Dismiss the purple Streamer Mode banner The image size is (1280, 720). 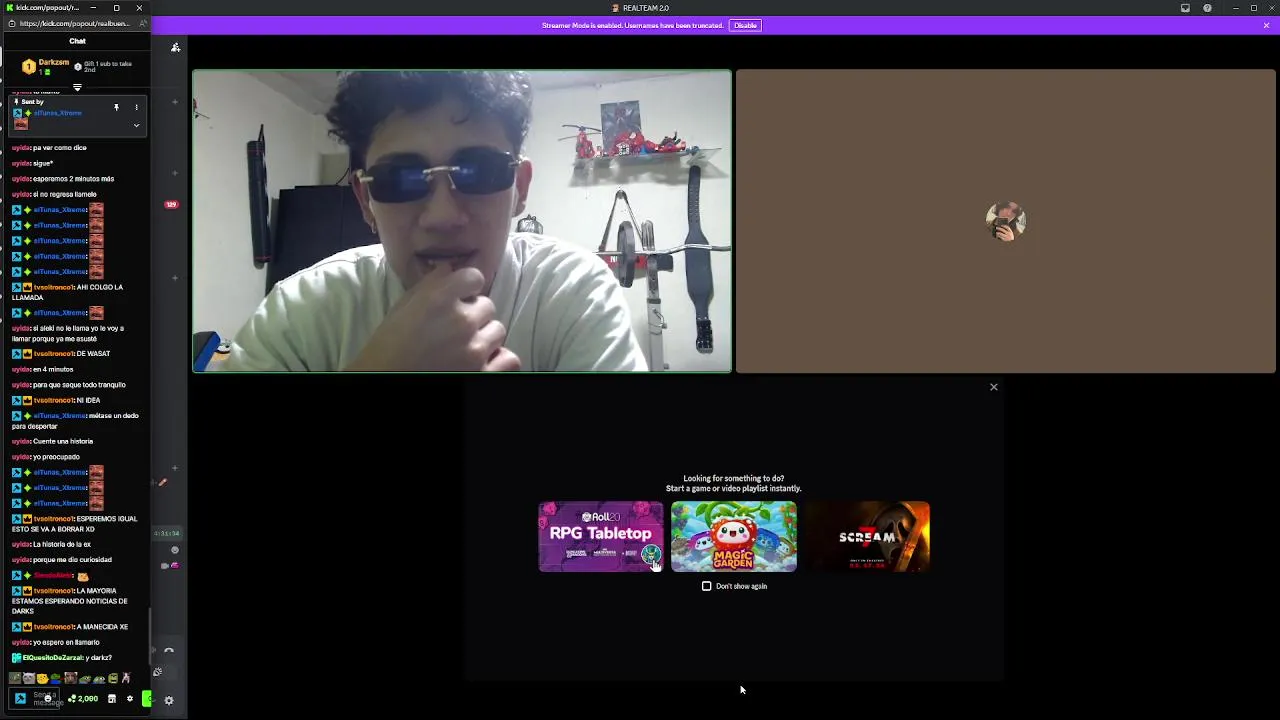(x=1267, y=25)
